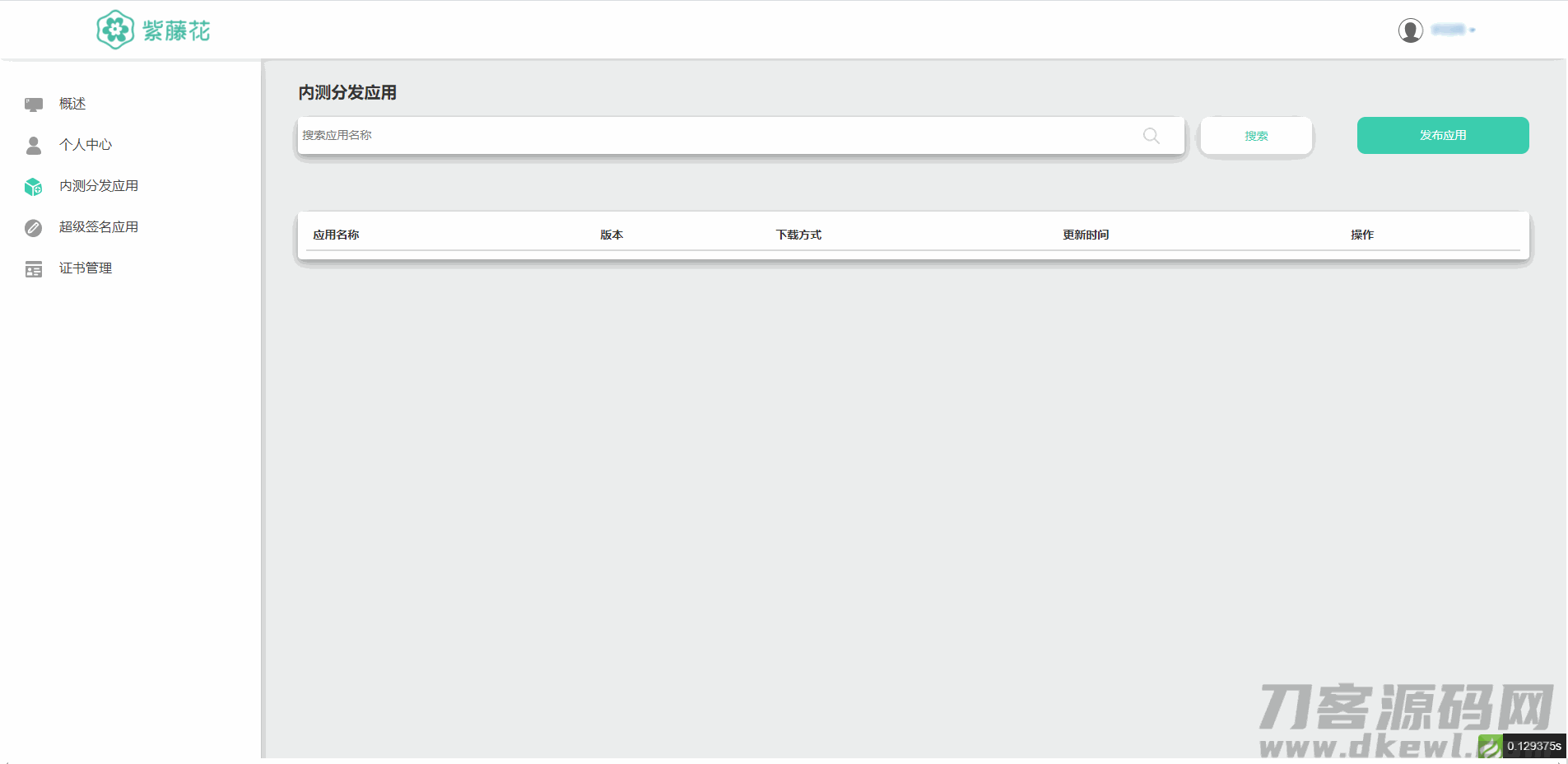Click the 更新时间 column header

(x=1085, y=235)
